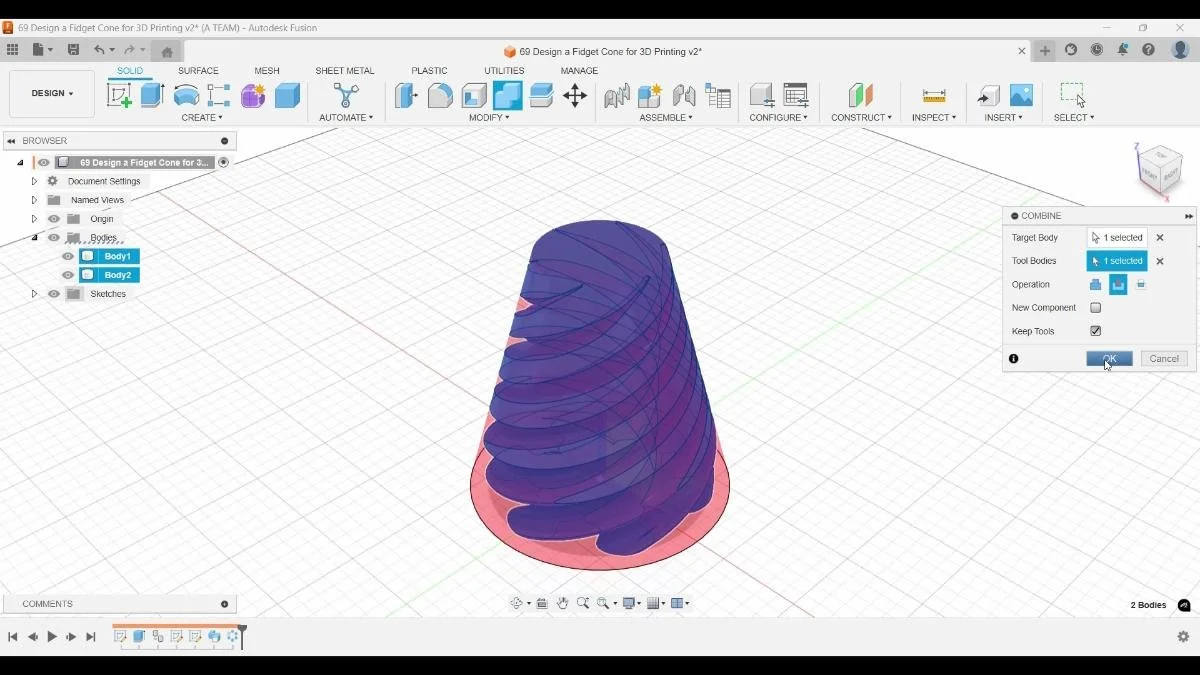Open the timeline settings gear

[1183, 637]
